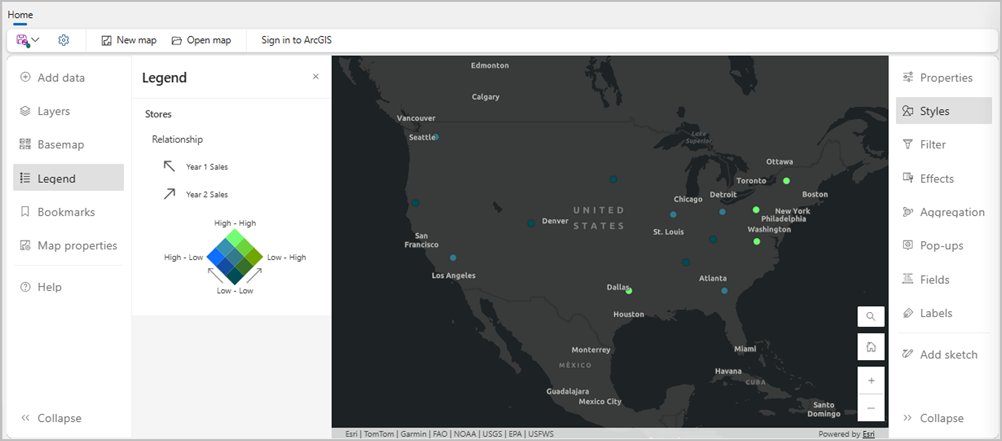This screenshot has width=1002, height=441.
Task: Click the Year 1 Sales legend label
Action: [207, 167]
